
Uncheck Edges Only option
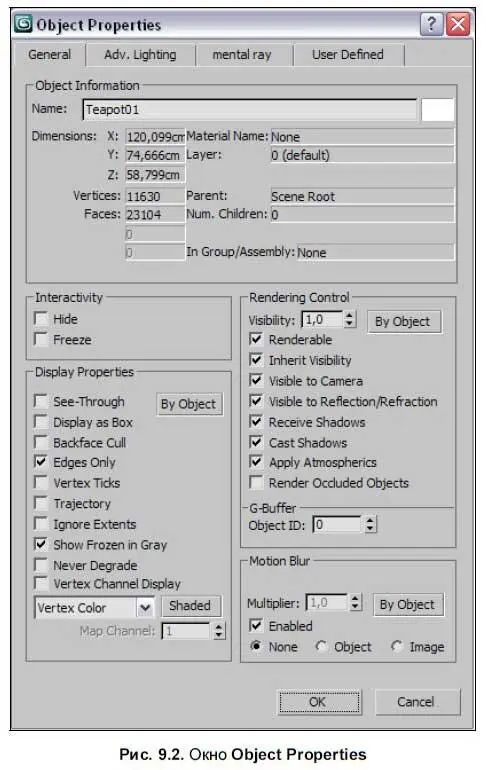(41, 462)
